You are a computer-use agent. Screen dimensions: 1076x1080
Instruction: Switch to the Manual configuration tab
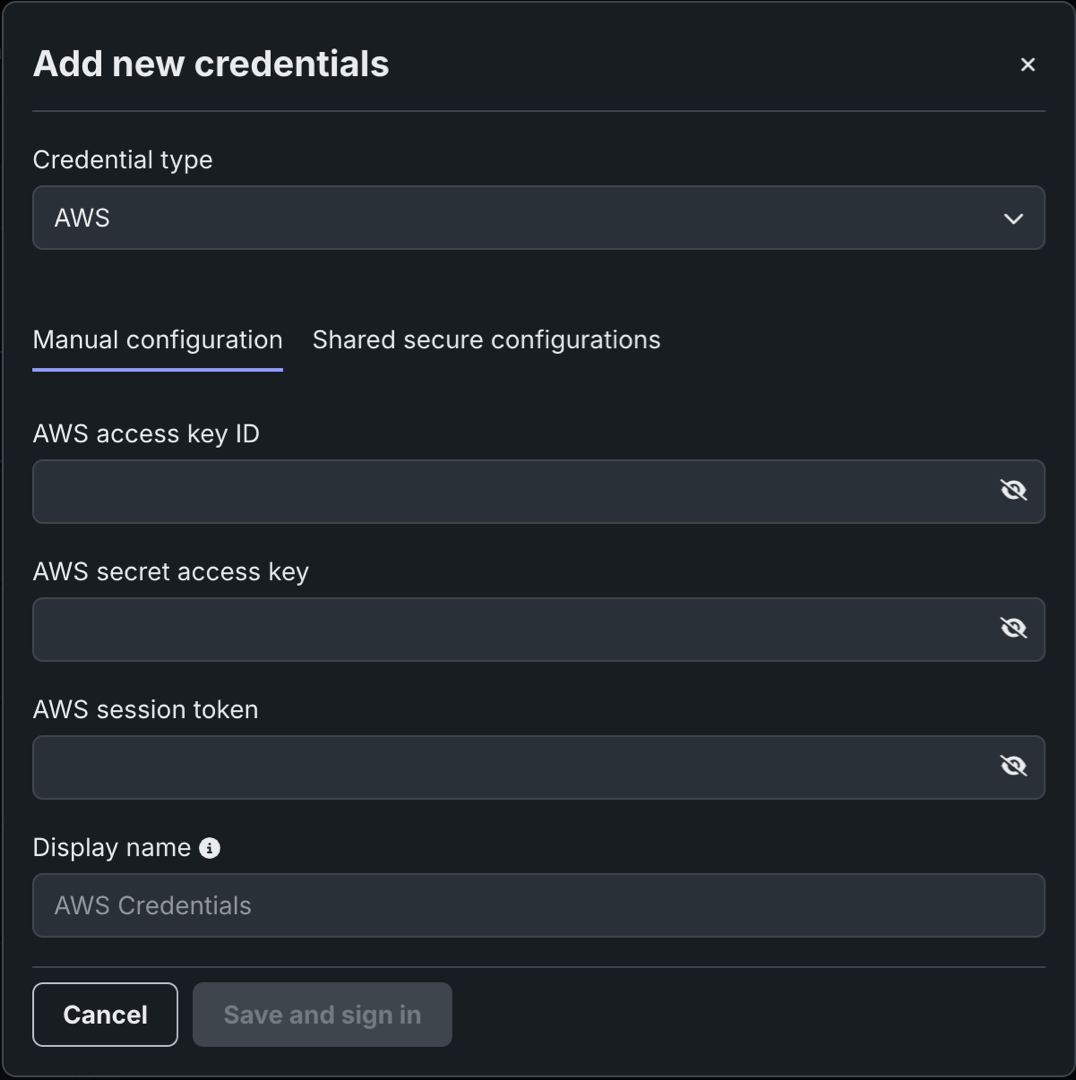[158, 340]
